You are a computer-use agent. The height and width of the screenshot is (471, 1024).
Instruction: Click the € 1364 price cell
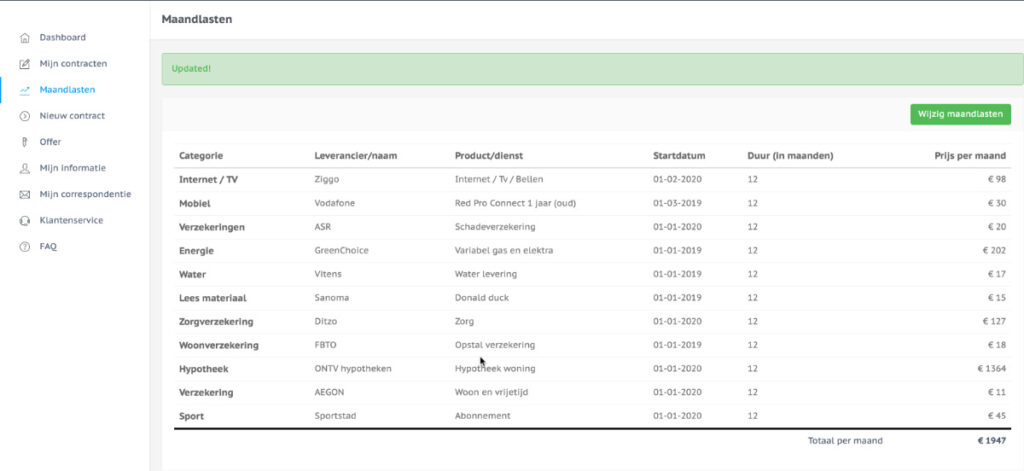coord(992,369)
